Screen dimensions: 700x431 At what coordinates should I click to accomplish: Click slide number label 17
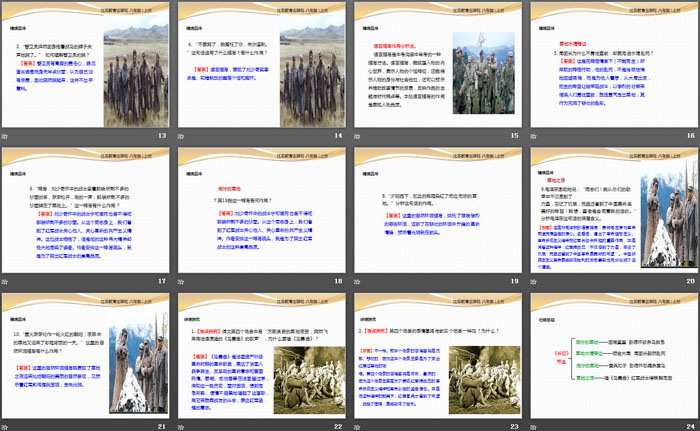162,281
